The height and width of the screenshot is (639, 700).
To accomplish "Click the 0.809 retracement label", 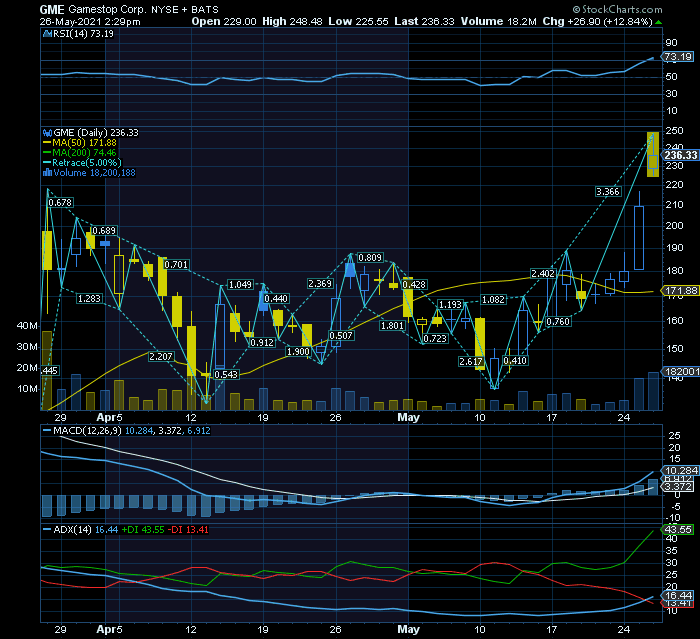I will pyautogui.click(x=370, y=257).
